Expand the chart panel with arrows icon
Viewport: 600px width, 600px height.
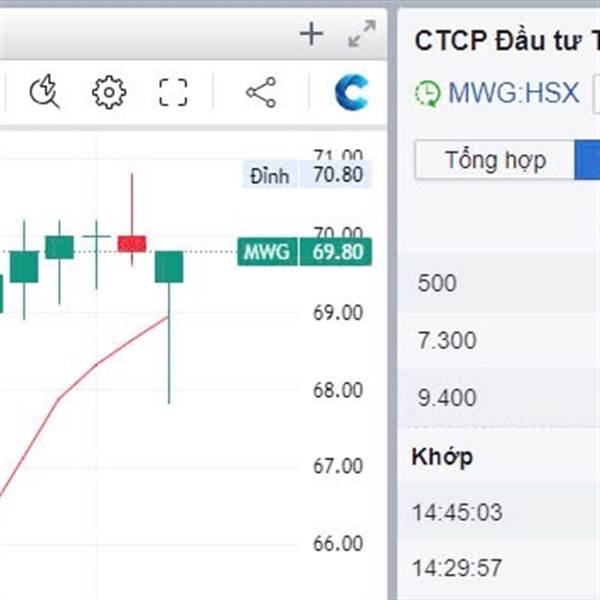[362, 34]
